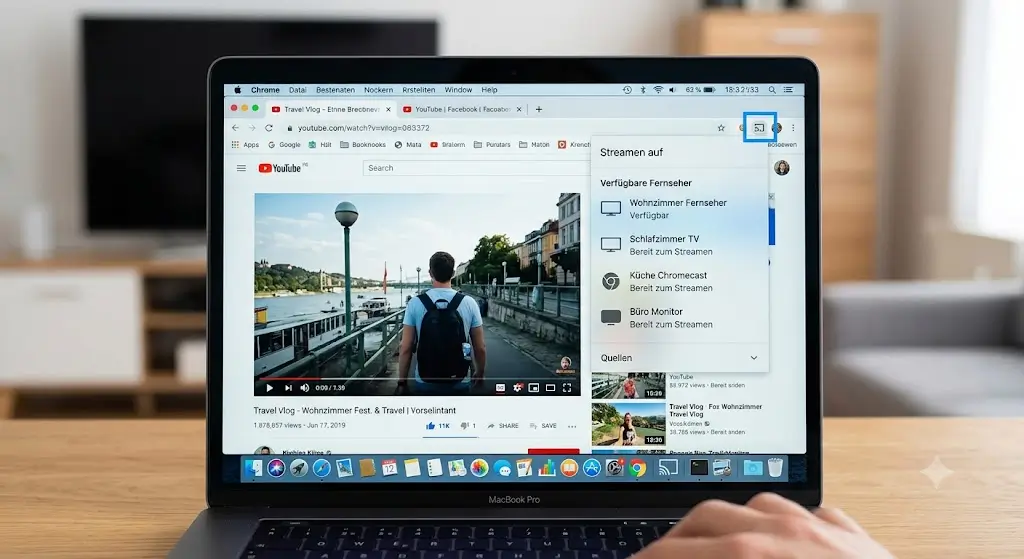Viewport: 1024px width, 559px height.
Task: Open 'Travel Vlog - Fox Wohnzimmer' video title
Action: point(715,410)
